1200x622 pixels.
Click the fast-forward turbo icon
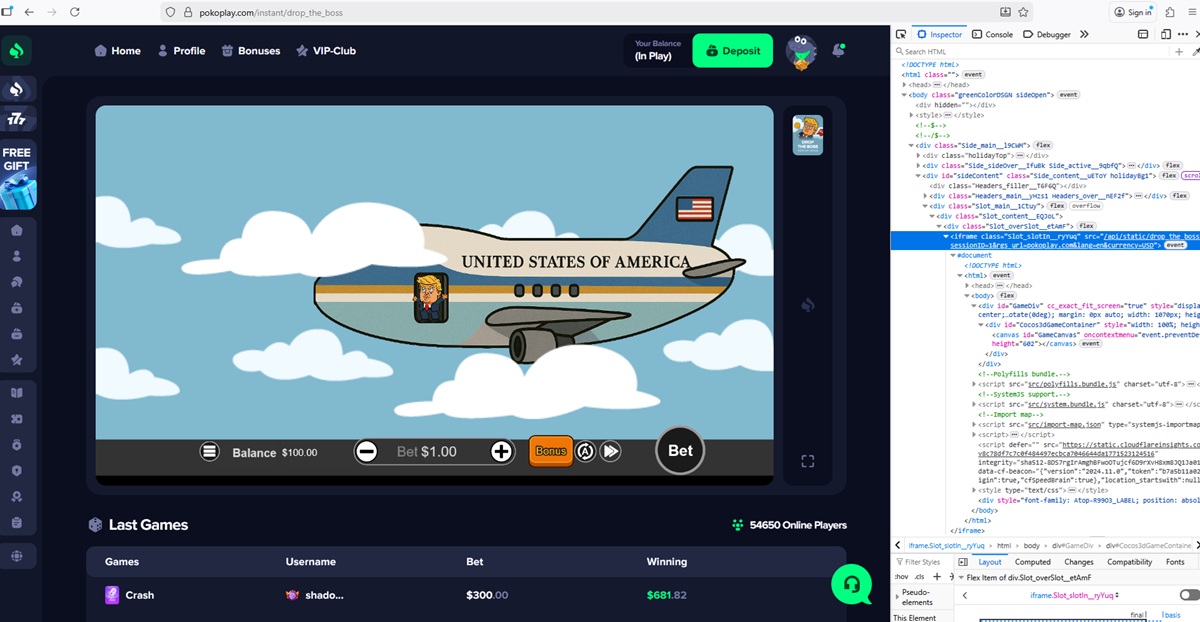click(x=610, y=452)
